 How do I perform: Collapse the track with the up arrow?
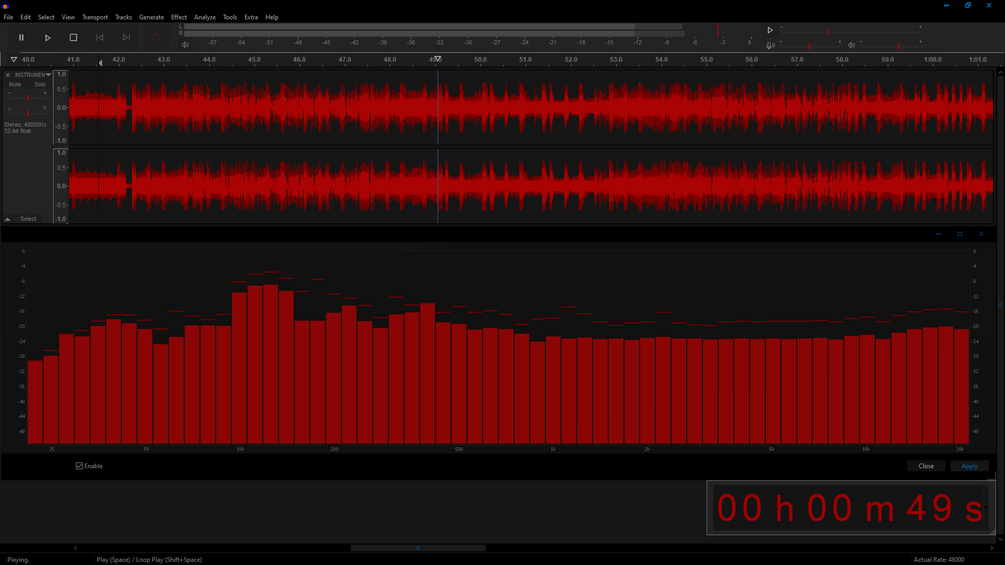click(8, 219)
